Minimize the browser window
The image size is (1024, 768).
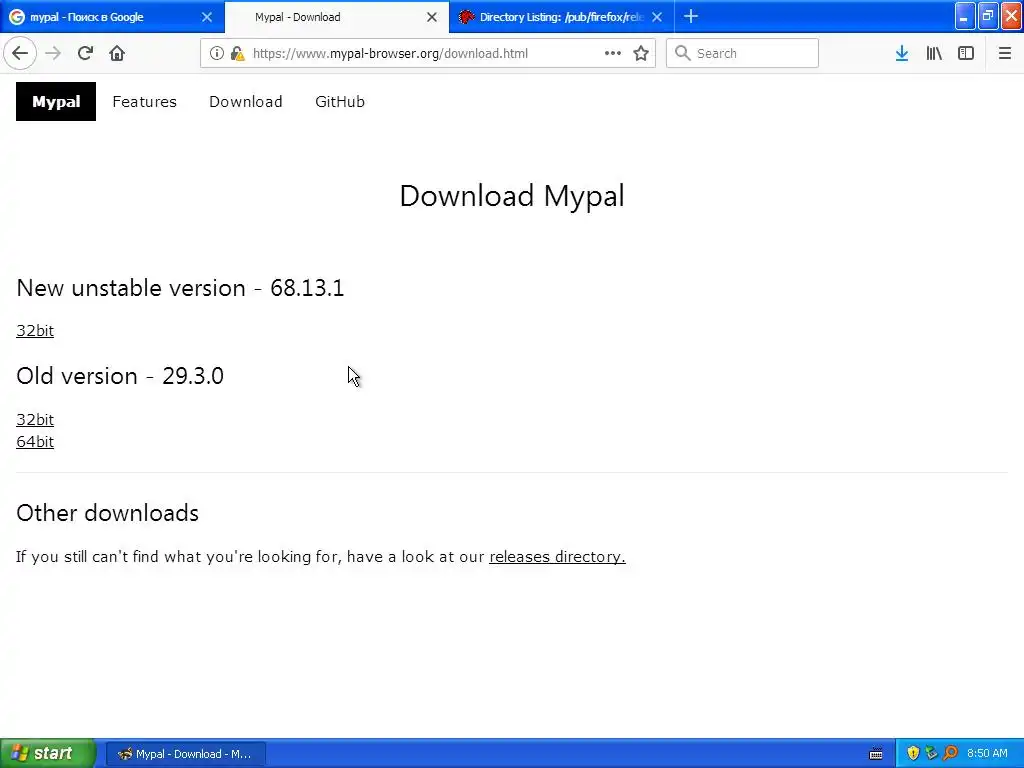(x=965, y=16)
